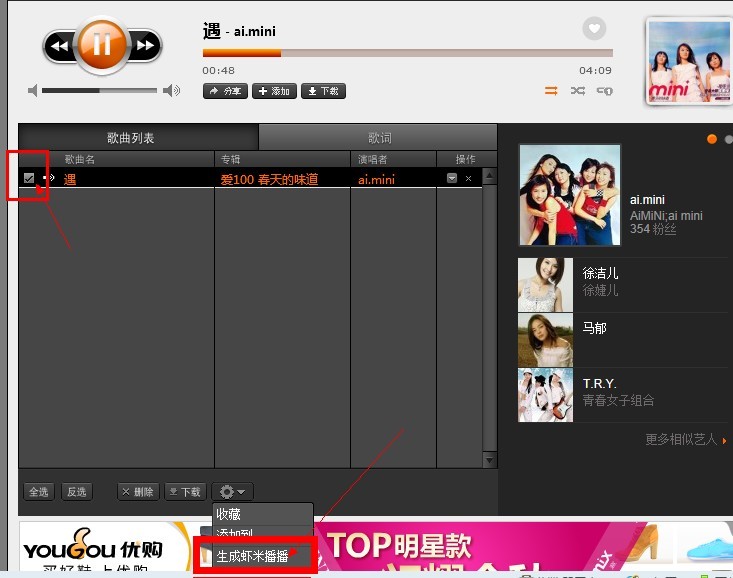Image resolution: width=733 pixels, height=578 pixels.
Task: Click the mute speaker icon
Action: click(x=32, y=90)
